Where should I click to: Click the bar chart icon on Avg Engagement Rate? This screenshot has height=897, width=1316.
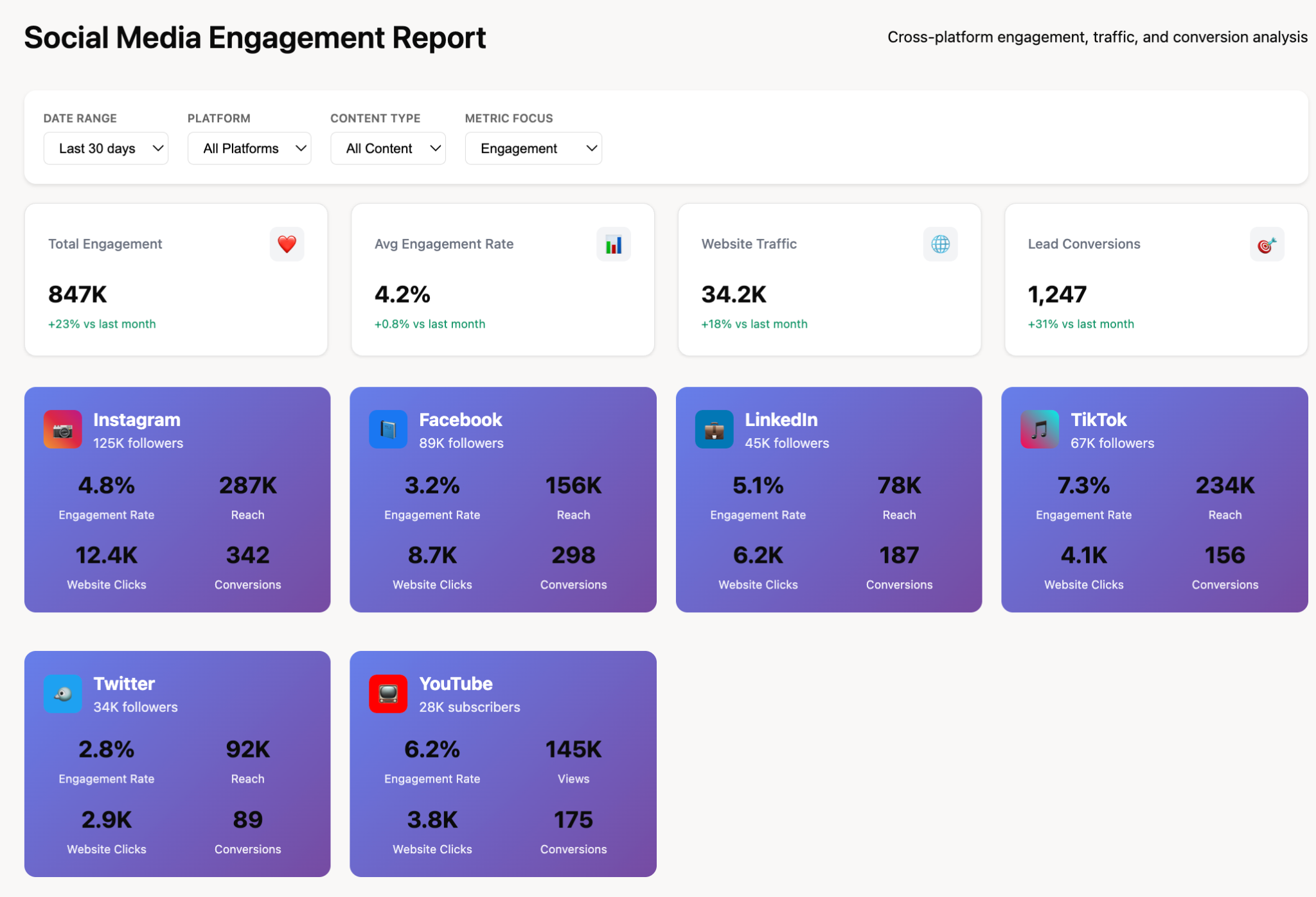click(x=613, y=244)
